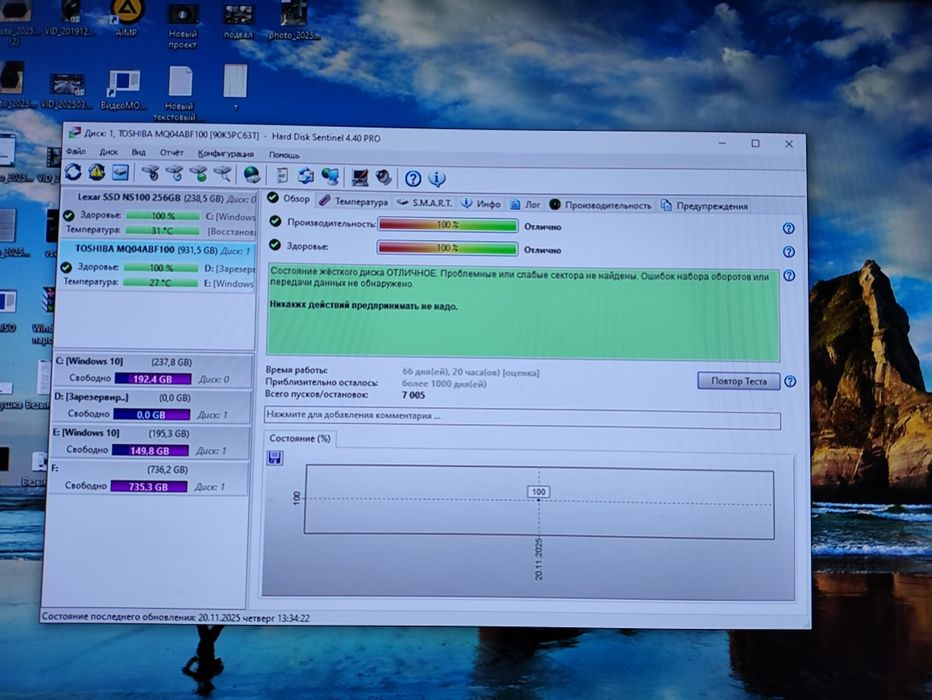Viewport: 932px width, 700px height.
Task: Select the Состояние (%) graph tab
Action: coord(300,439)
